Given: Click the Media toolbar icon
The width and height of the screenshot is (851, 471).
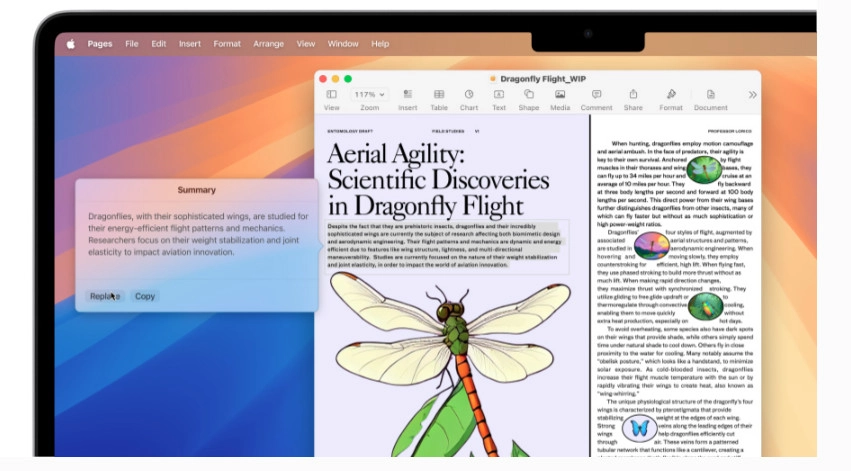Looking at the screenshot, I should pyautogui.click(x=560, y=95).
